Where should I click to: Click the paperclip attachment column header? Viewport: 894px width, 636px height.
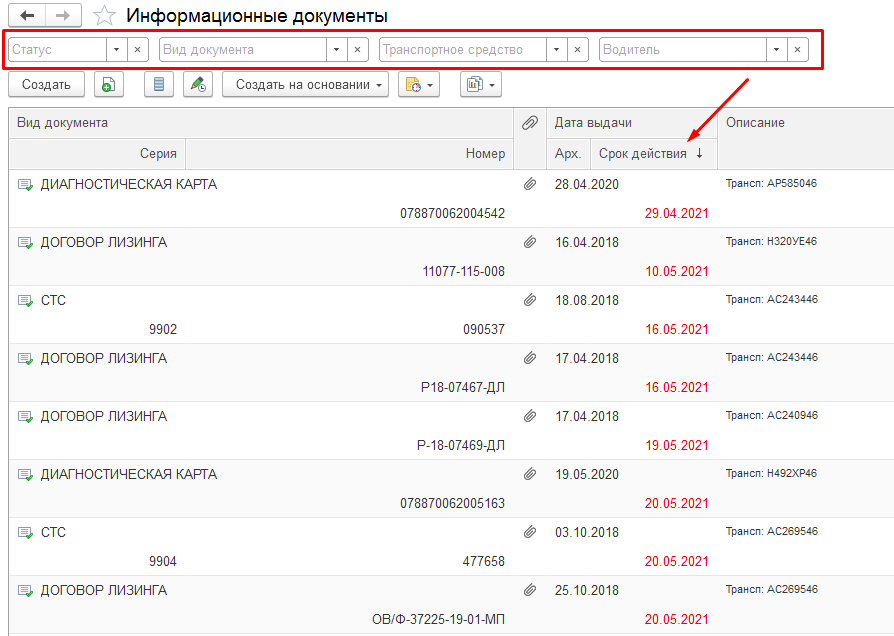(x=529, y=123)
